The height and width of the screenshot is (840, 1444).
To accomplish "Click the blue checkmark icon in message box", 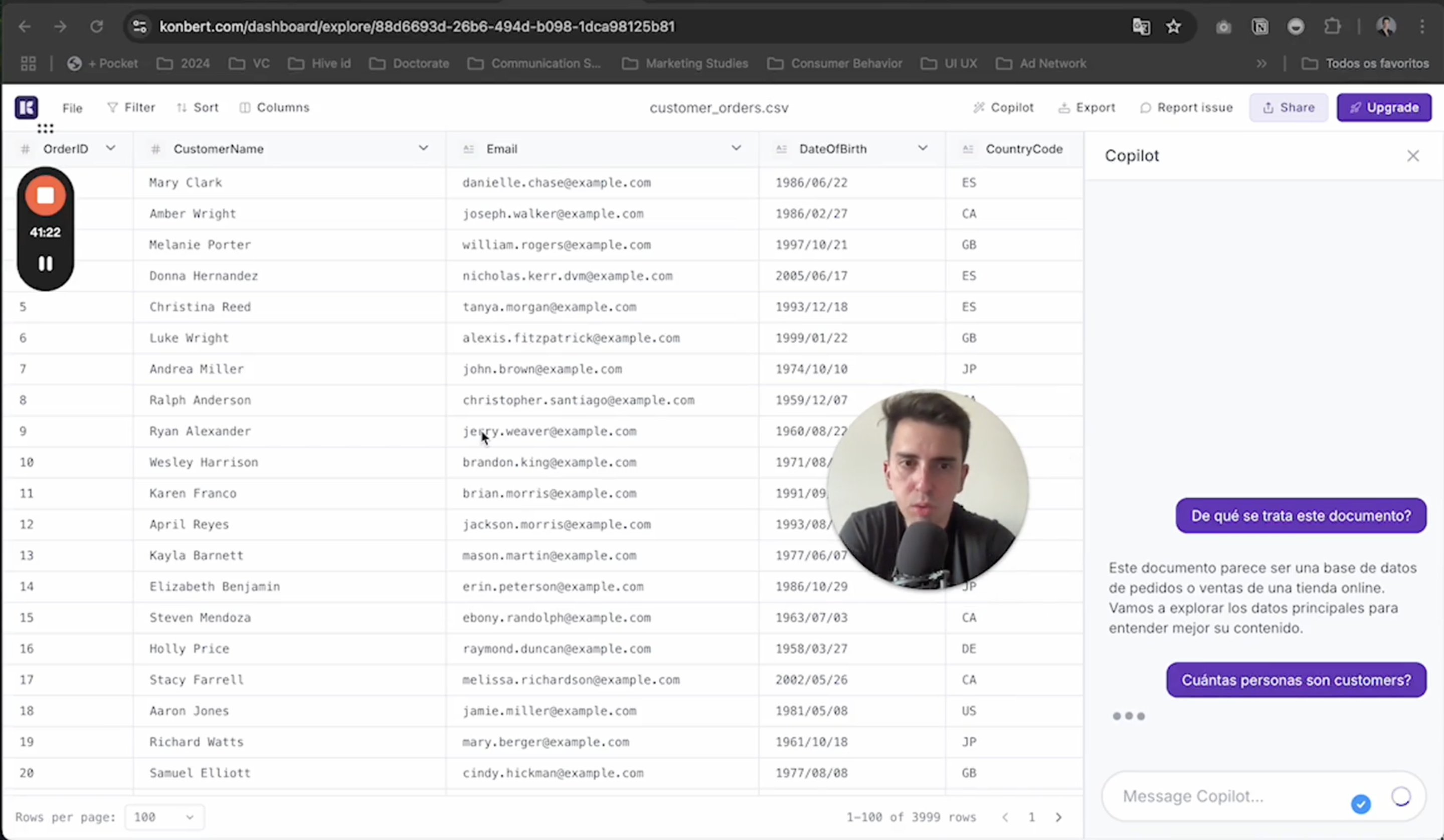I will [x=1360, y=804].
